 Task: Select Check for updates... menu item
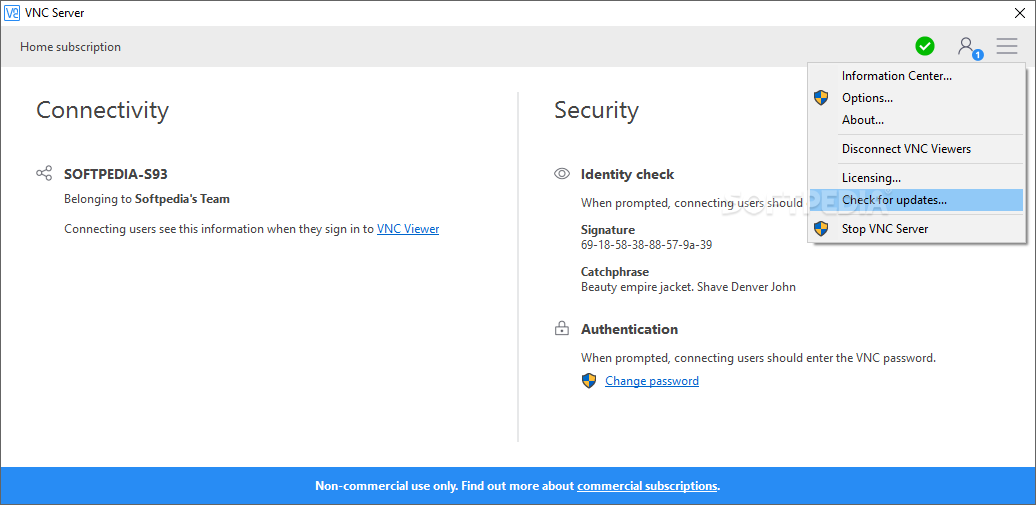click(x=916, y=200)
